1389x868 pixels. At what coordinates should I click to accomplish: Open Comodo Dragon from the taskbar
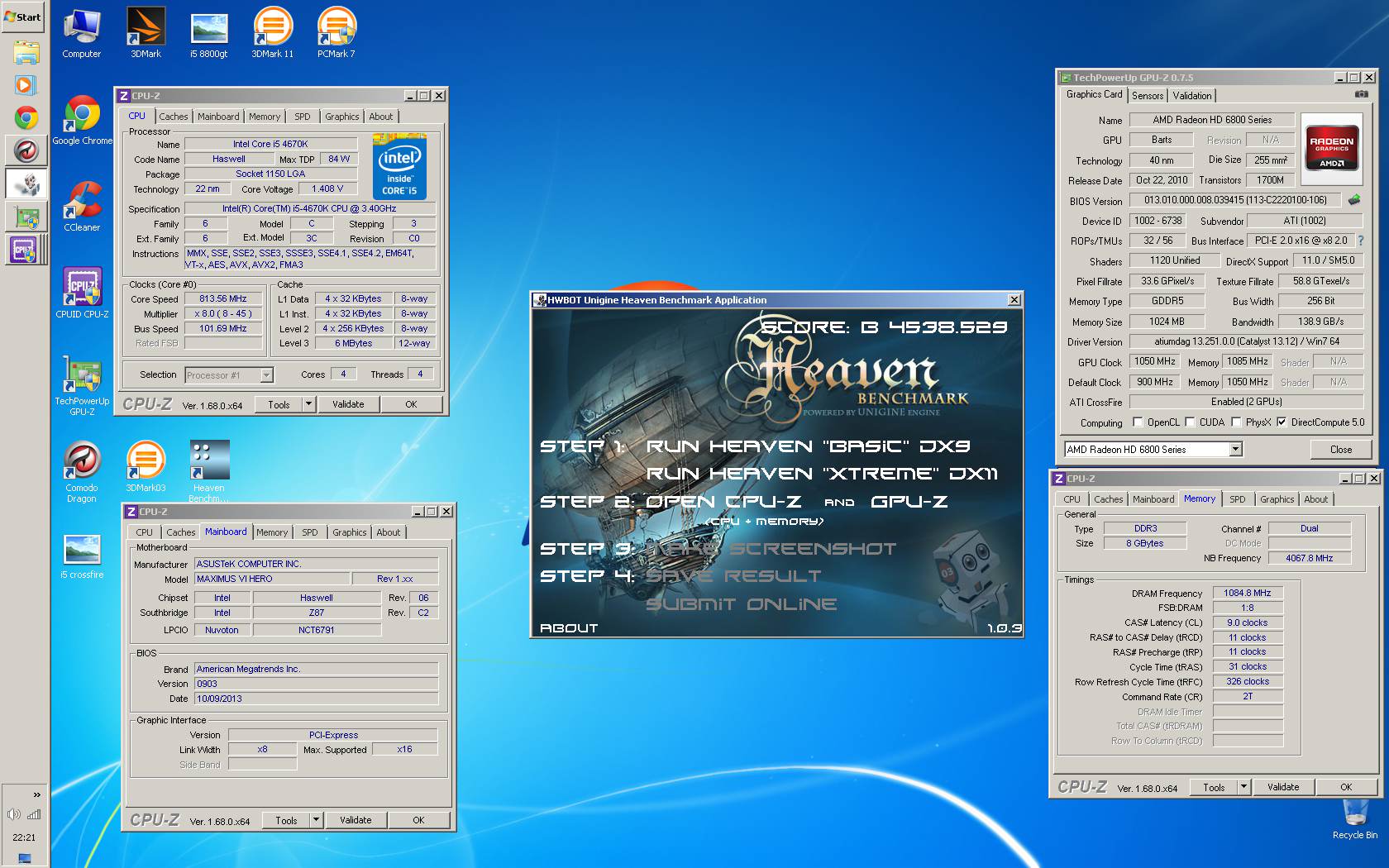26,150
